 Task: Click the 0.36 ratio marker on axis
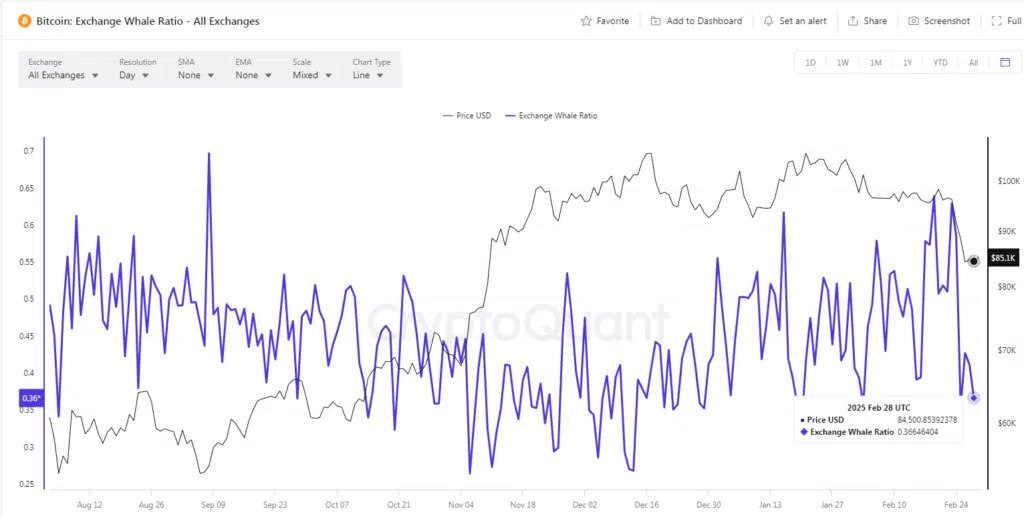(31, 398)
